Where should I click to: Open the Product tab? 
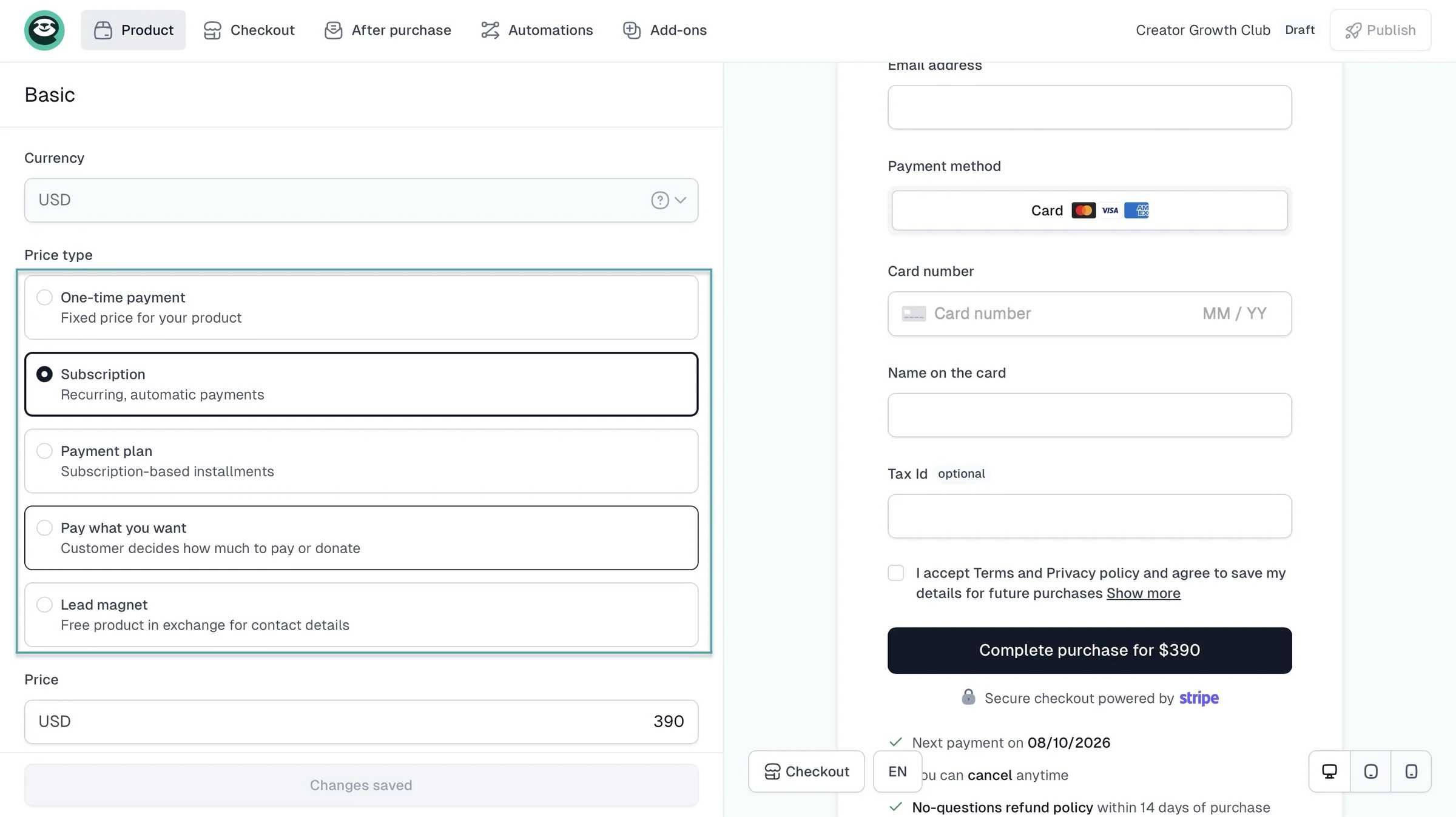pos(133,30)
